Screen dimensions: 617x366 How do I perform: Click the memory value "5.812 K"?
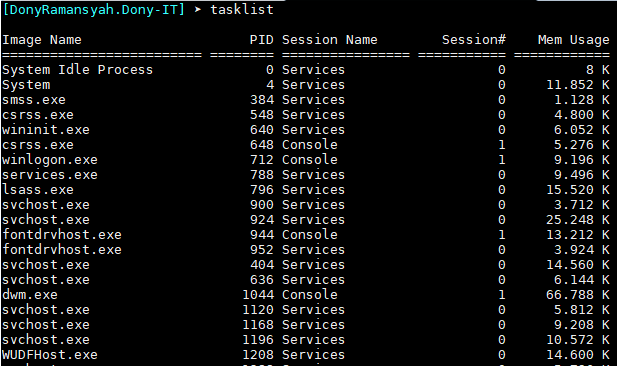582,310
